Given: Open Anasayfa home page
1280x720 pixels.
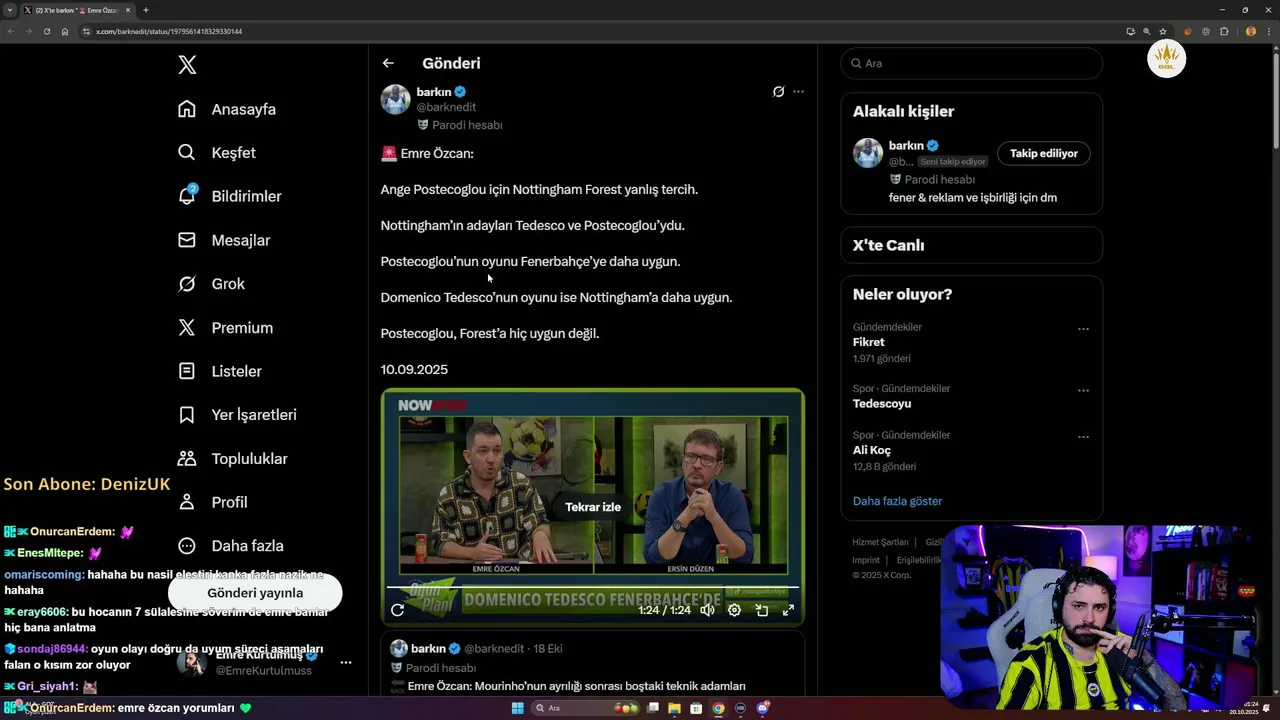Looking at the screenshot, I should click(226, 109).
